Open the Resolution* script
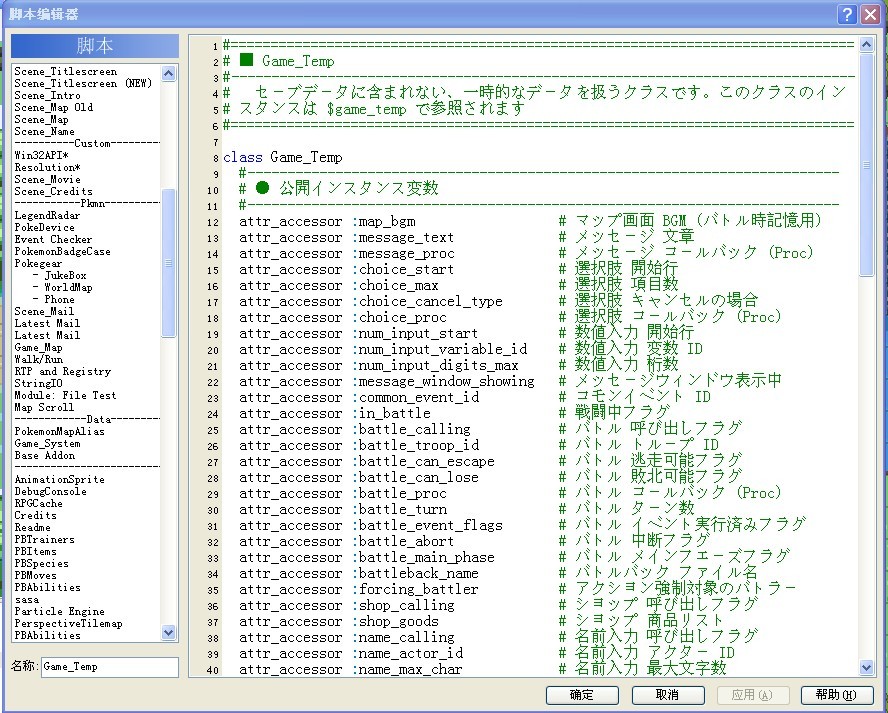 tap(48, 167)
